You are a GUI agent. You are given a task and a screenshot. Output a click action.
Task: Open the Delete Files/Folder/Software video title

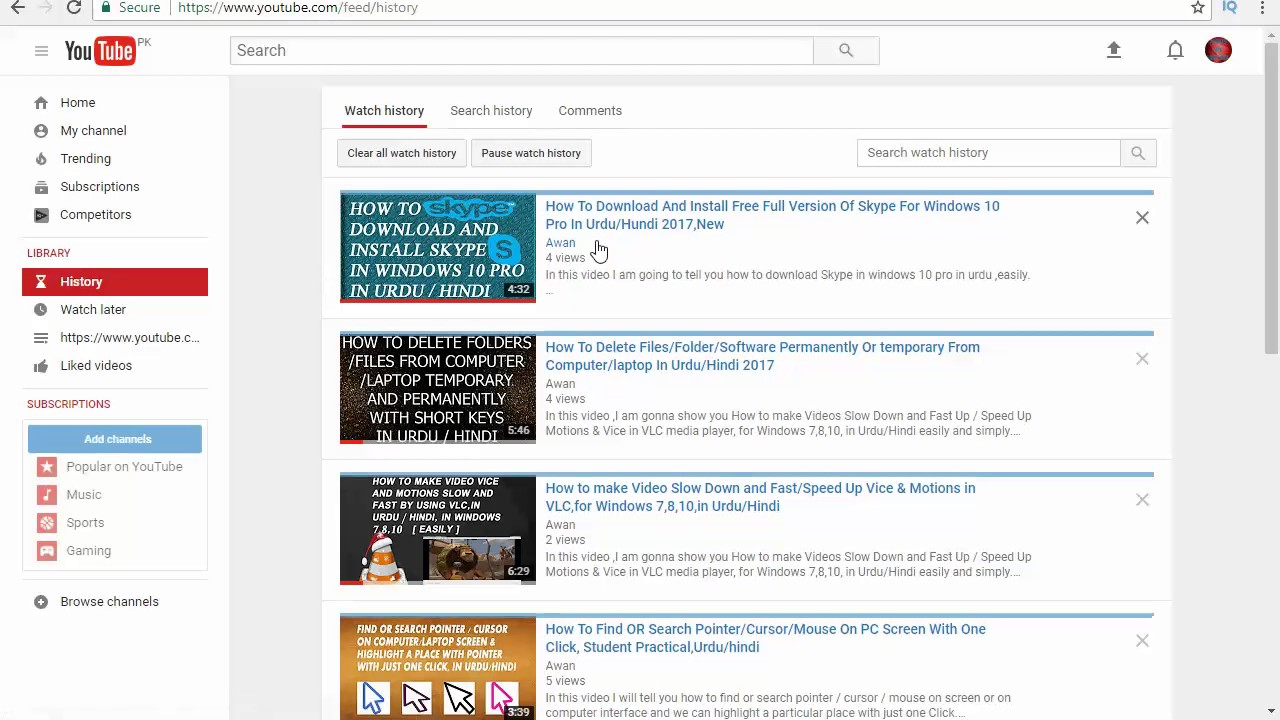point(762,356)
